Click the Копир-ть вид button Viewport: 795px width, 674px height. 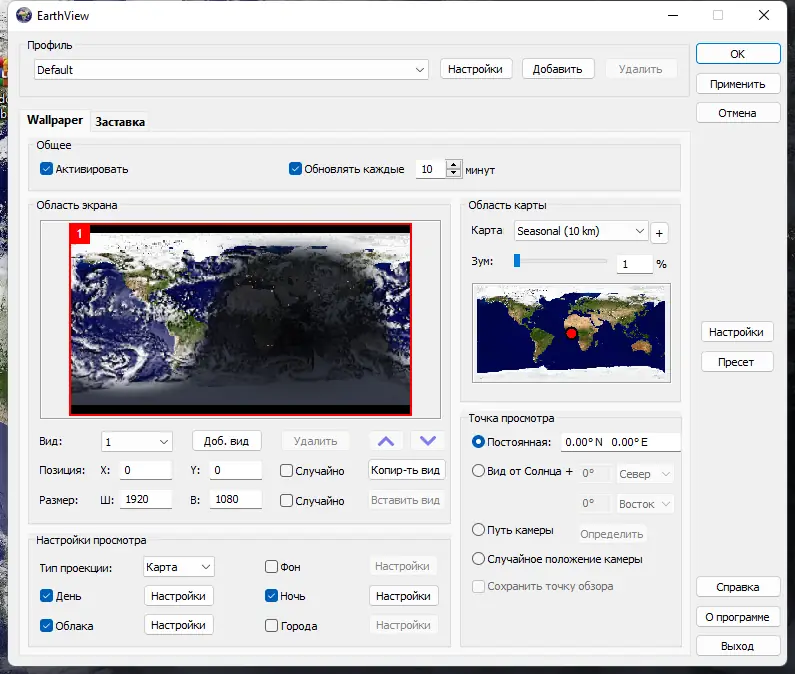406,470
